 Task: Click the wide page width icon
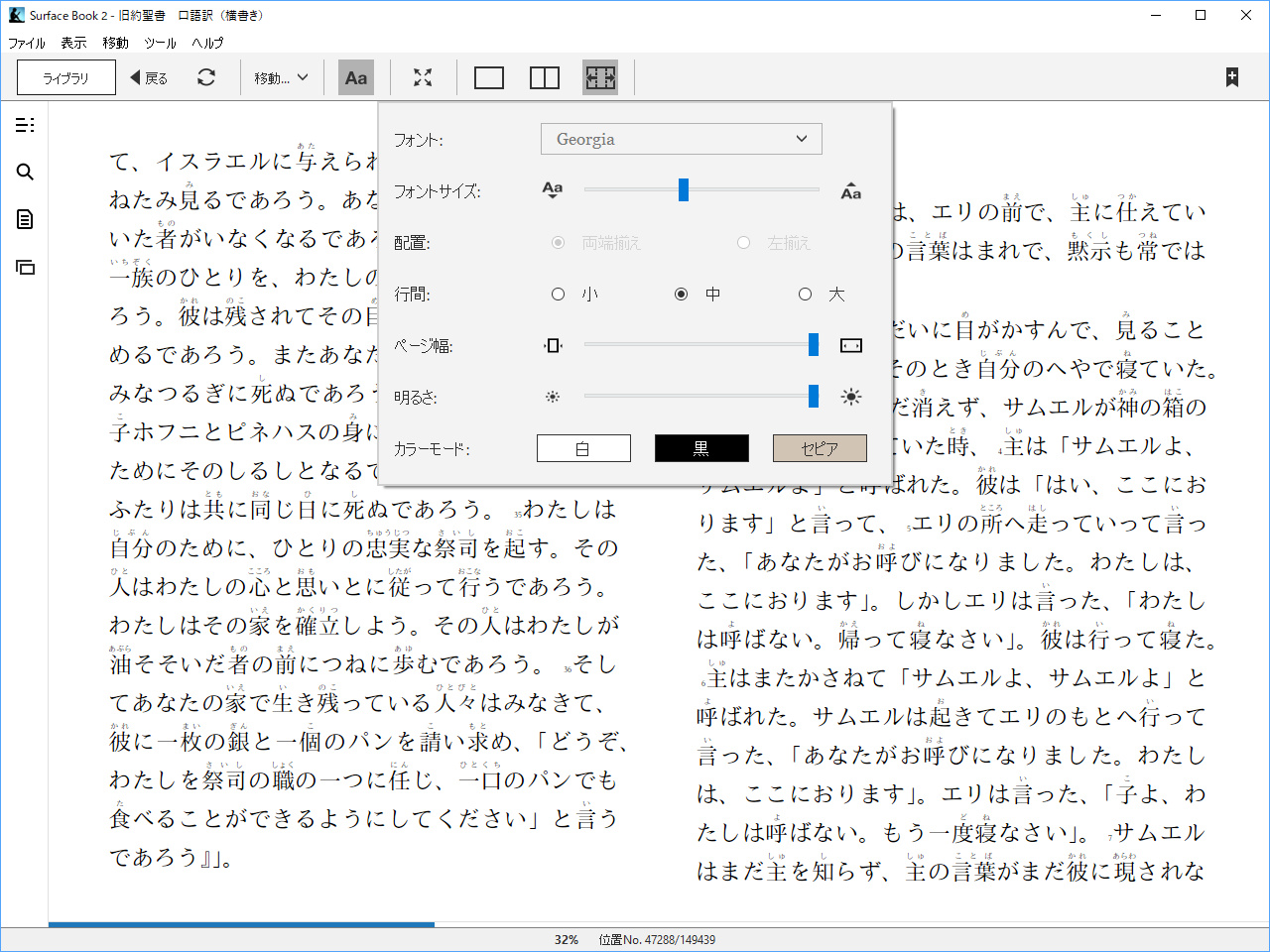[x=851, y=345]
